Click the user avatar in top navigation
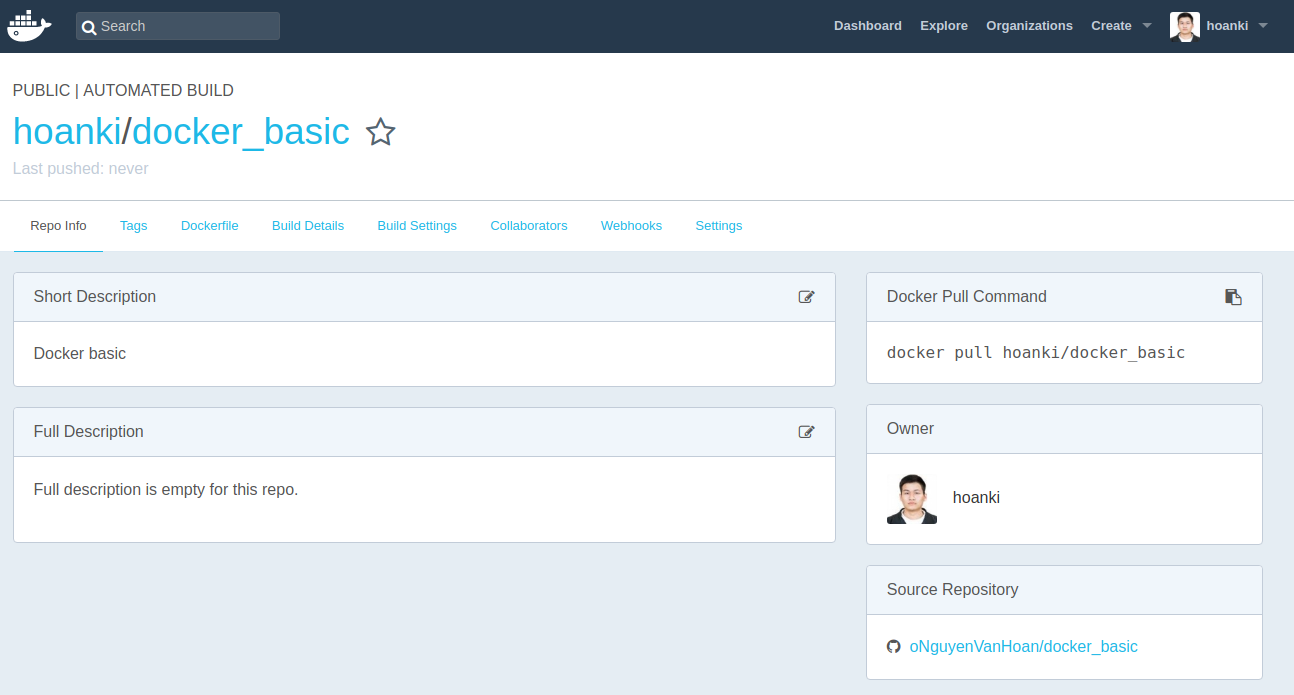The width and height of the screenshot is (1294, 695). click(x=1185, y=27)
